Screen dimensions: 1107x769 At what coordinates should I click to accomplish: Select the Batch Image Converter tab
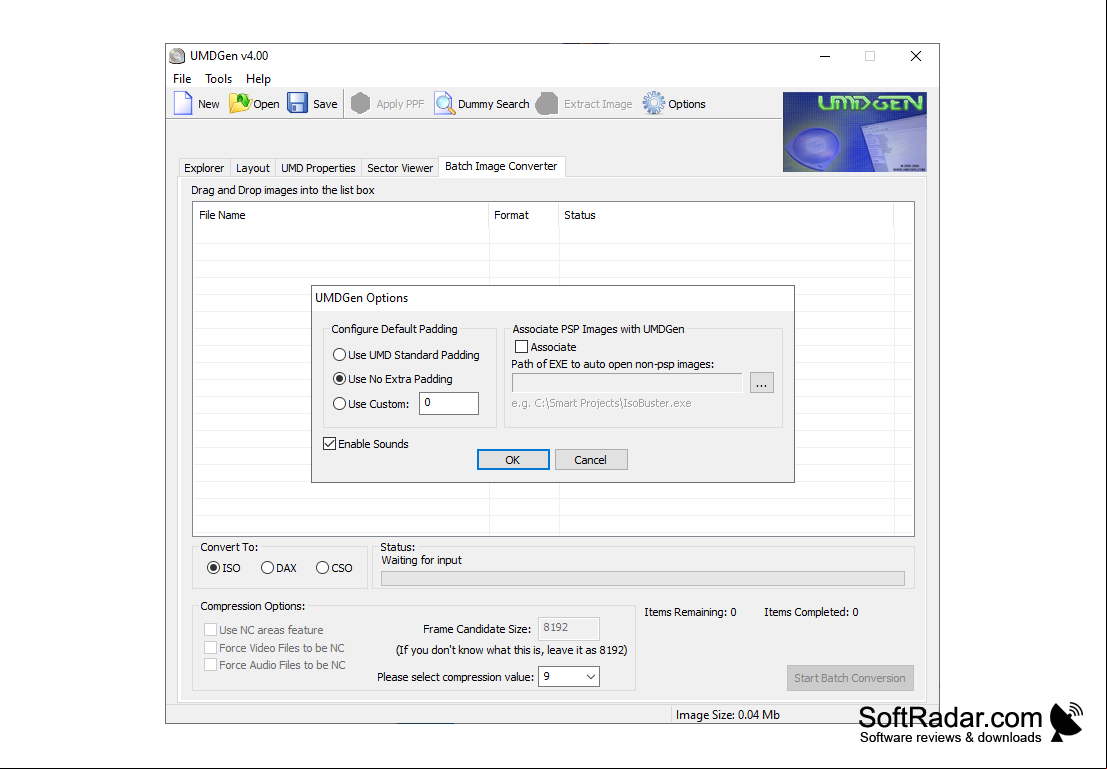(501, 166)
